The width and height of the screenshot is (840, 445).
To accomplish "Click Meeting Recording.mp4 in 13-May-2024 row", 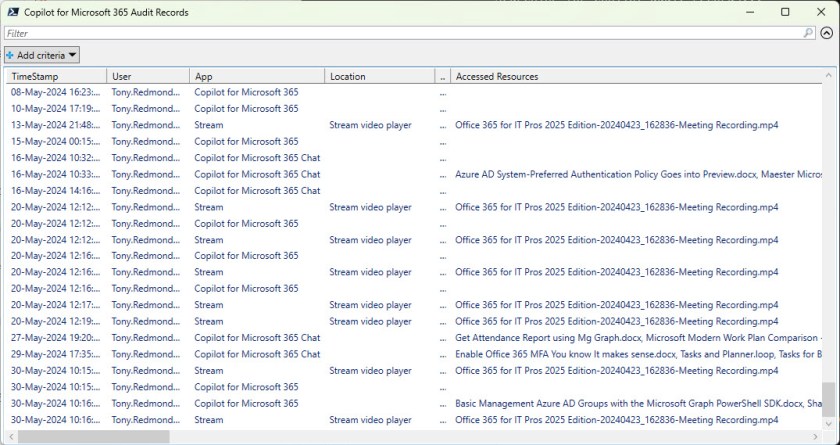I will tap(617, 125).
